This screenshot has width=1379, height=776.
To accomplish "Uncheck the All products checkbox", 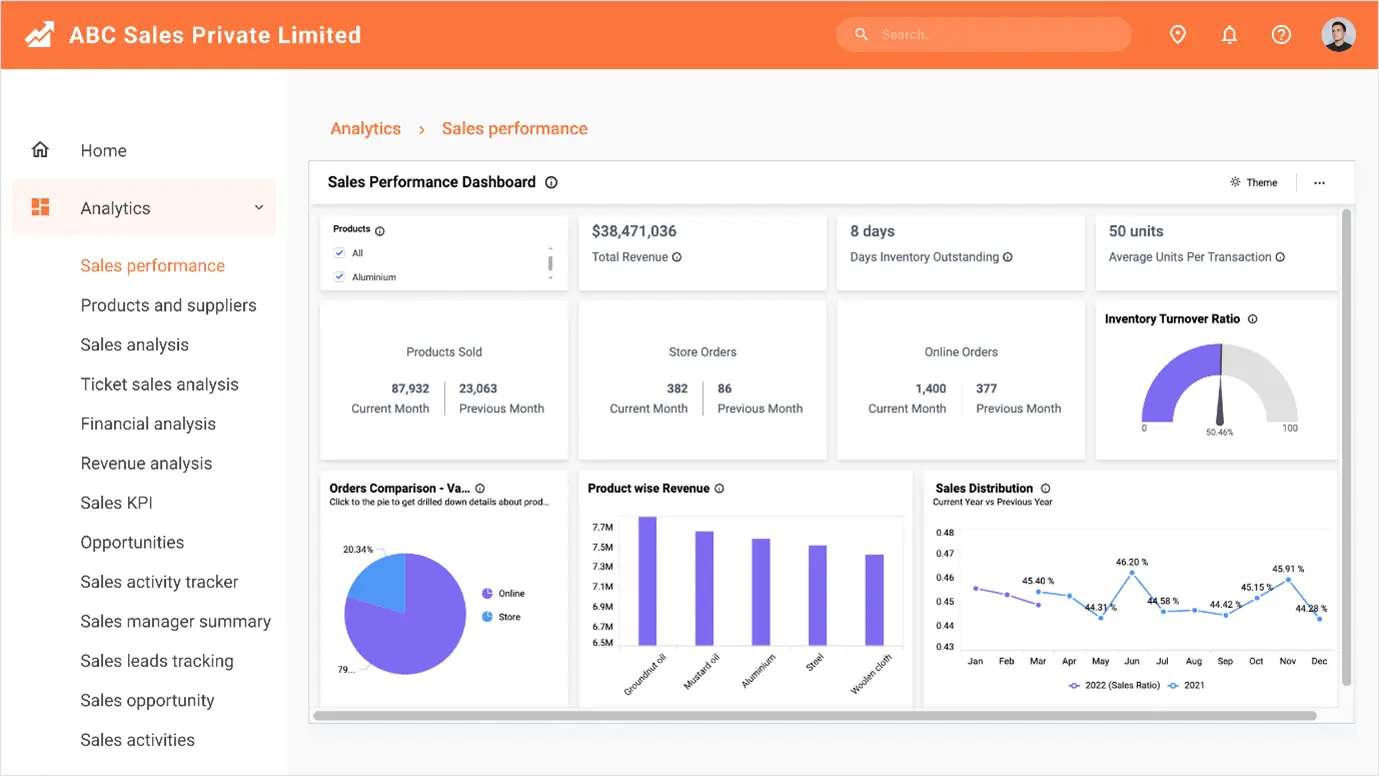I will tap(340, 253).
